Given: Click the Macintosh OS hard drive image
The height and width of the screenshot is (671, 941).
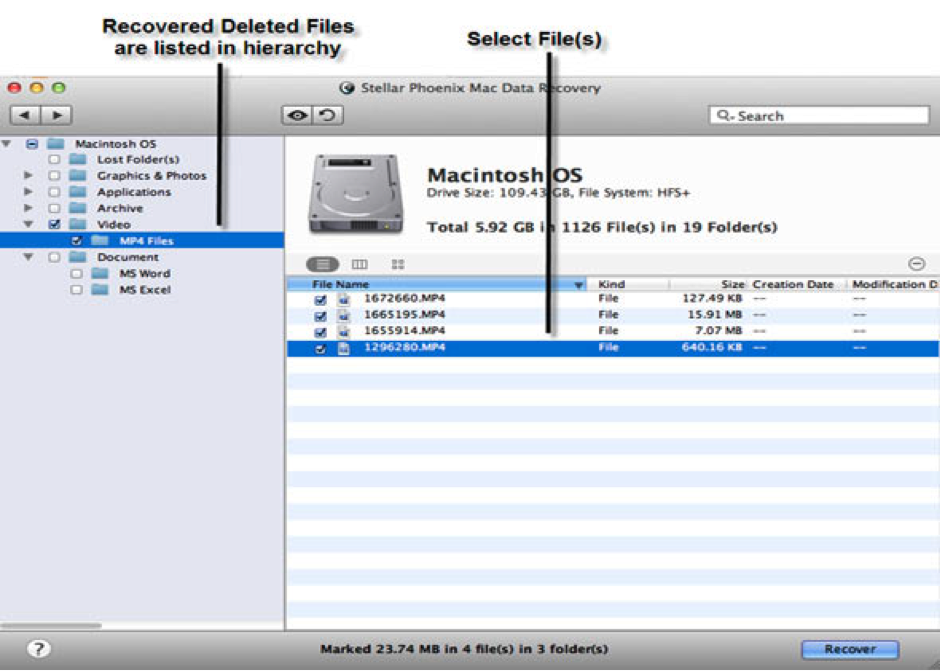Looking at the screenshot, I should coord(355,194).
